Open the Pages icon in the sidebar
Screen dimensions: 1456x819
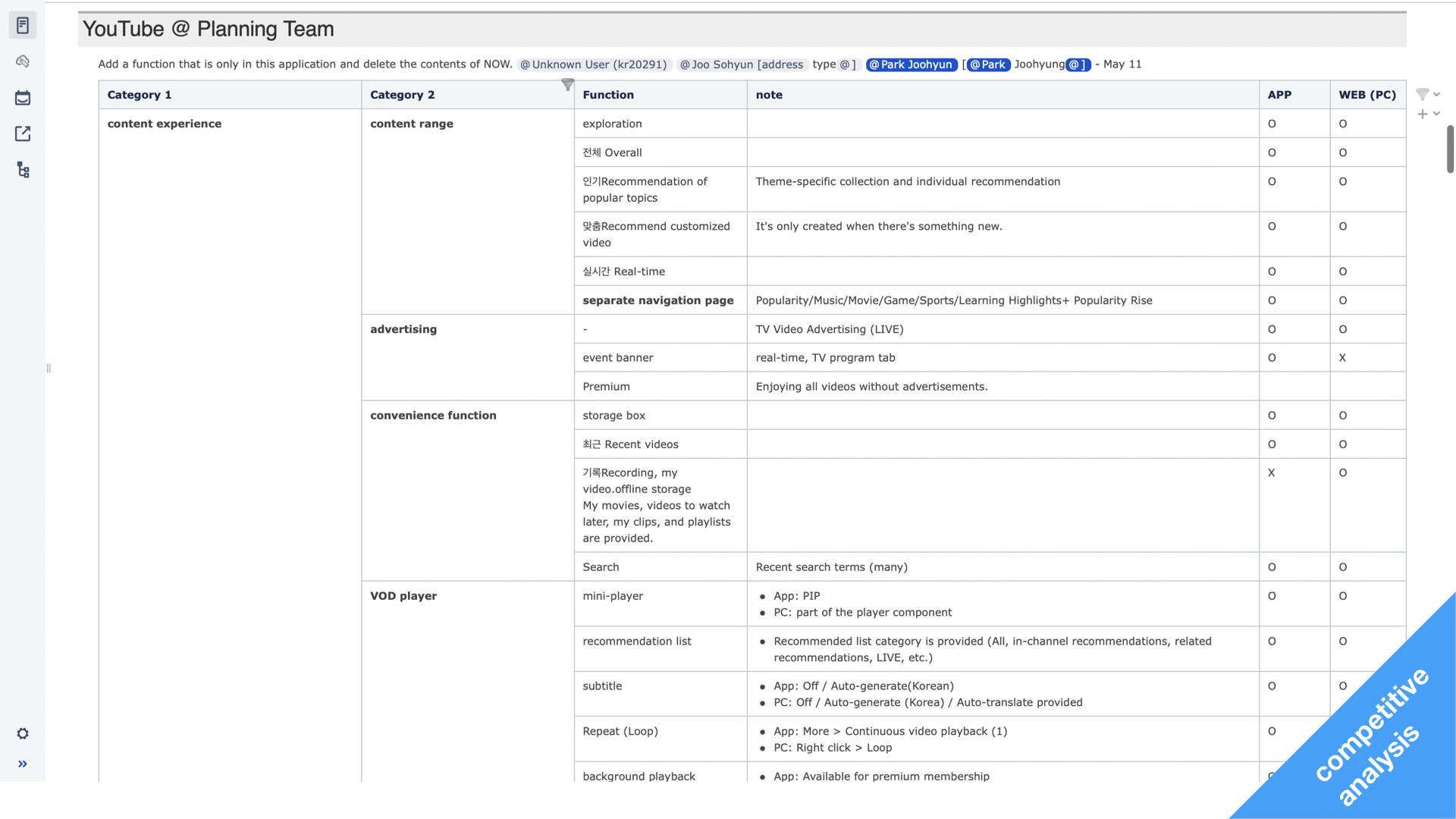[23, 25]
